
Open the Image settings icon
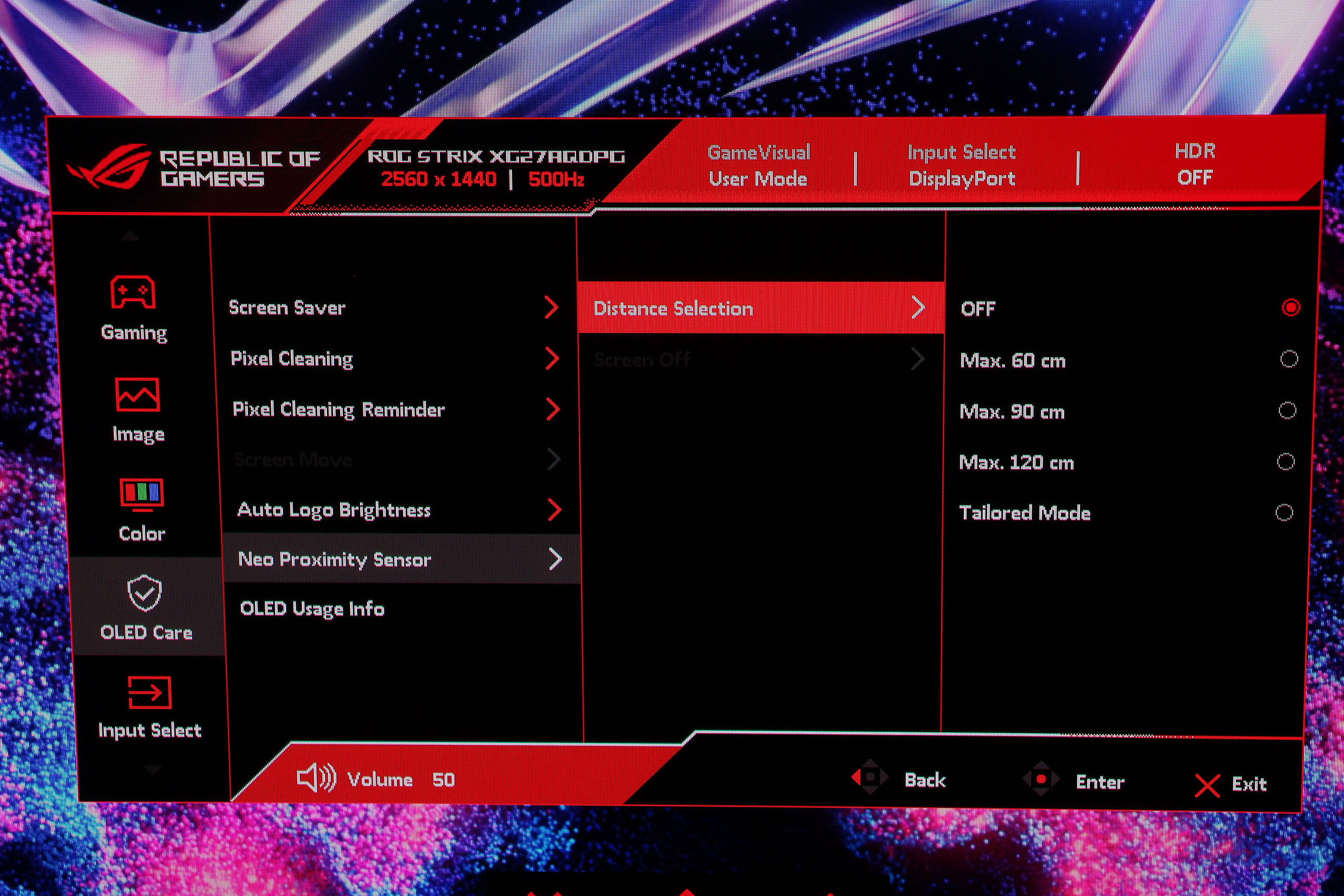137,394
